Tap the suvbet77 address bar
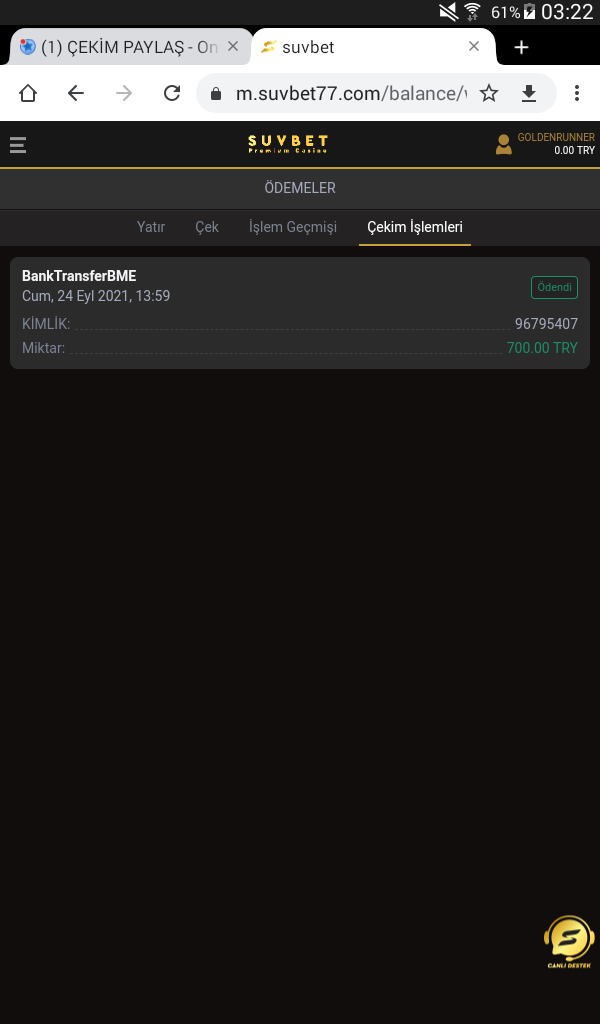Screen dimensions: 600x1024 [350, 94]
